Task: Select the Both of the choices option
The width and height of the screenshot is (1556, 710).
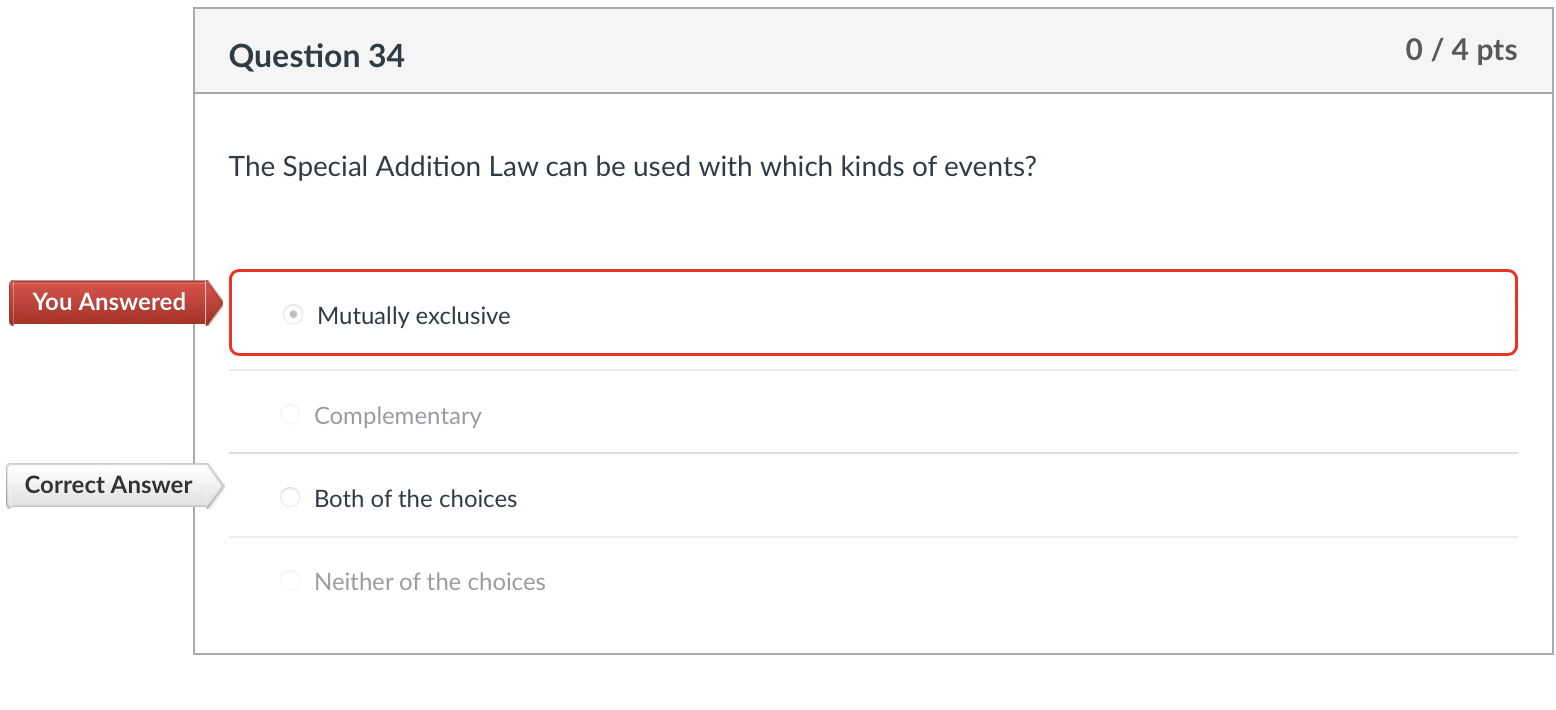Action: click(x=290, y=497)
